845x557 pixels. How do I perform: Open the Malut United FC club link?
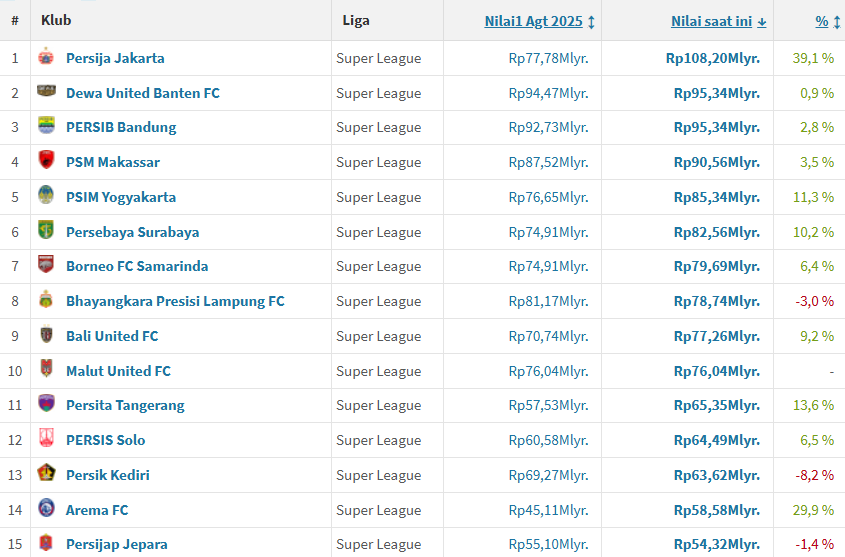[118, 371]
